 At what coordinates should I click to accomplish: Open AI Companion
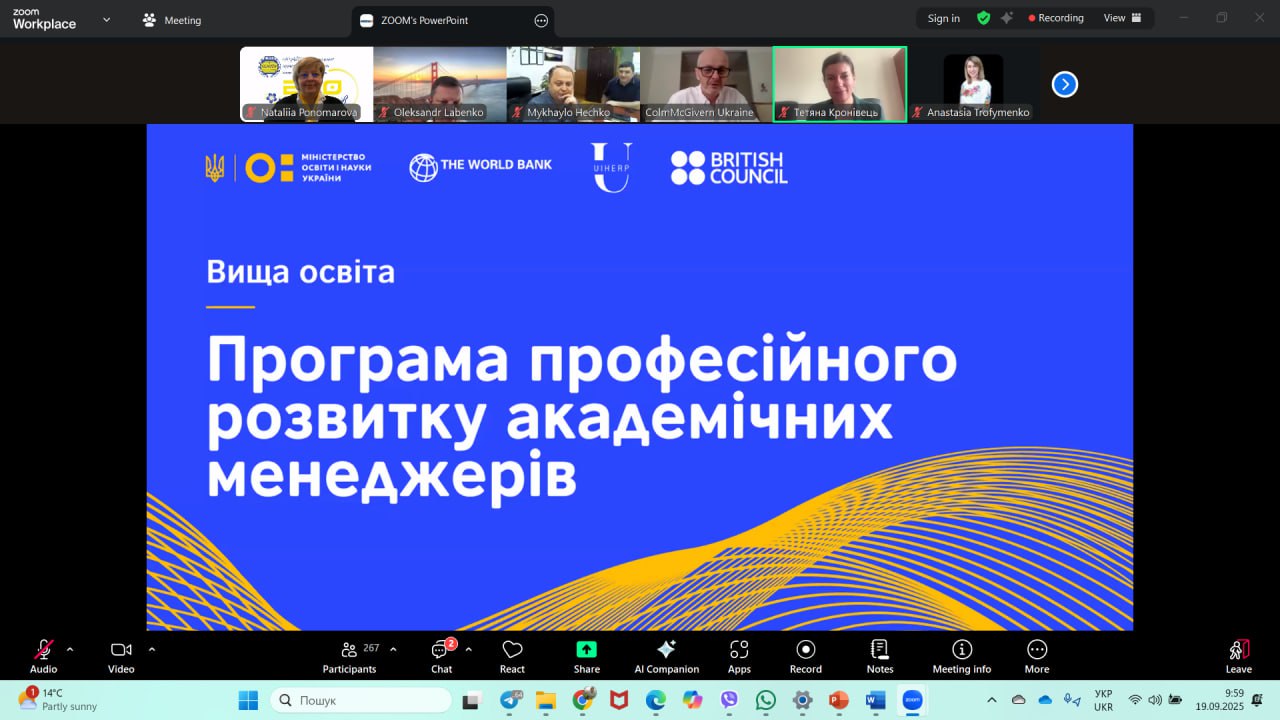(x=666, y=655)
